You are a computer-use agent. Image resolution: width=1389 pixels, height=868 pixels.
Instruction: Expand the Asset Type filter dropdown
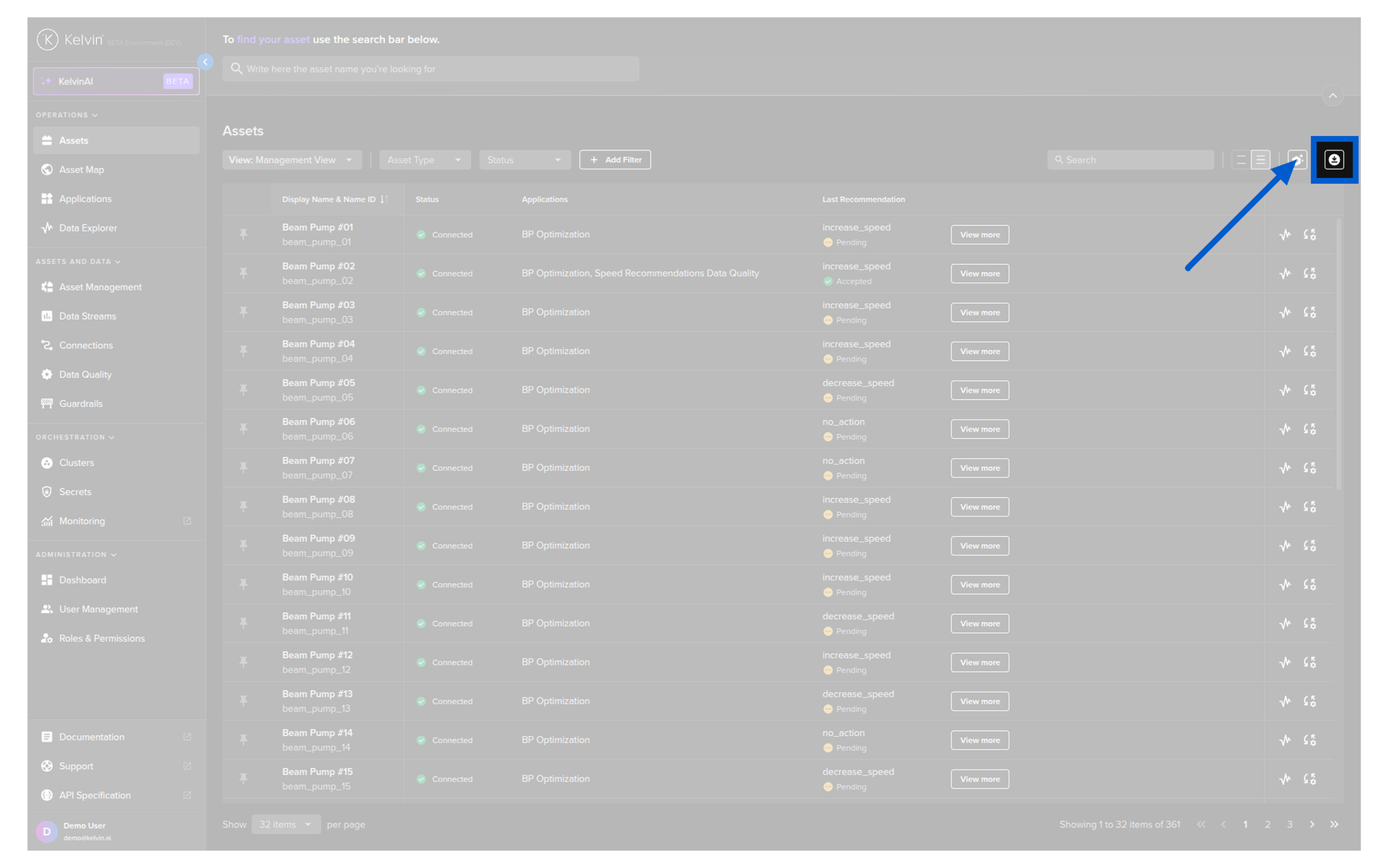(x=425, y=160)
